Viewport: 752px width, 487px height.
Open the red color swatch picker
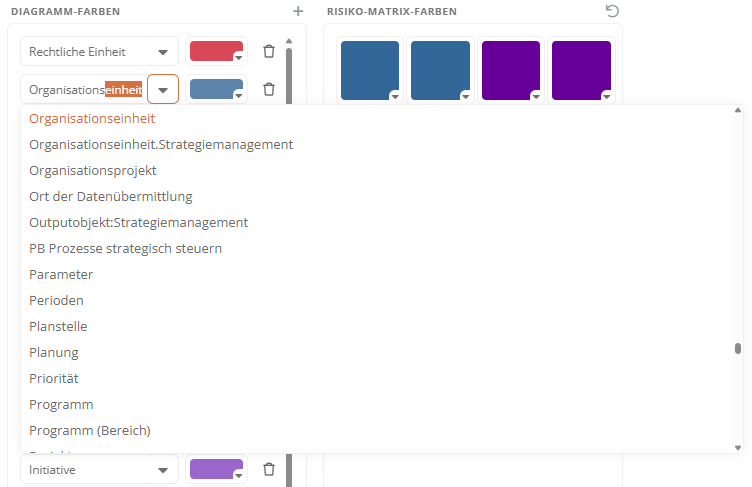216,52
